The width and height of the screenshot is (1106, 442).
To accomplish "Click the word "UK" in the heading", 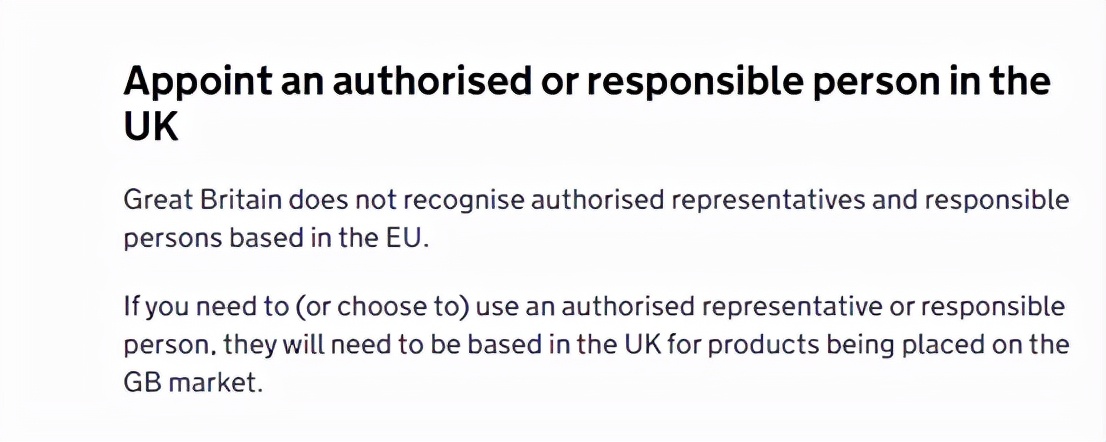I will (x=151, y=126).
